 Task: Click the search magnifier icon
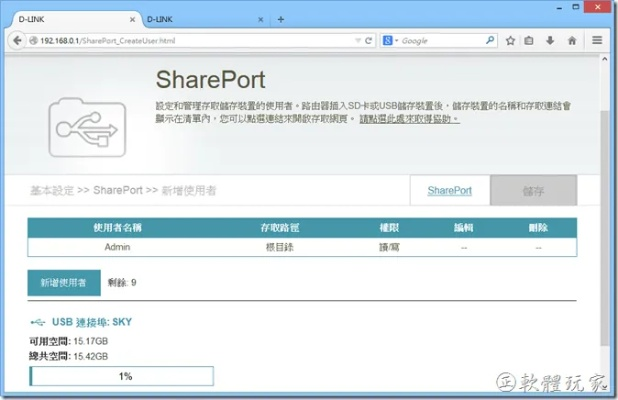[490, 40]
